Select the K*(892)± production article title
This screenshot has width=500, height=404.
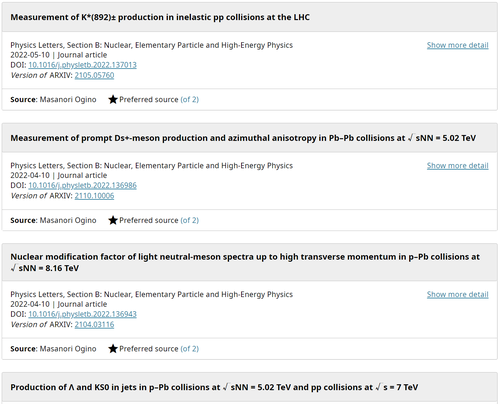160,17
